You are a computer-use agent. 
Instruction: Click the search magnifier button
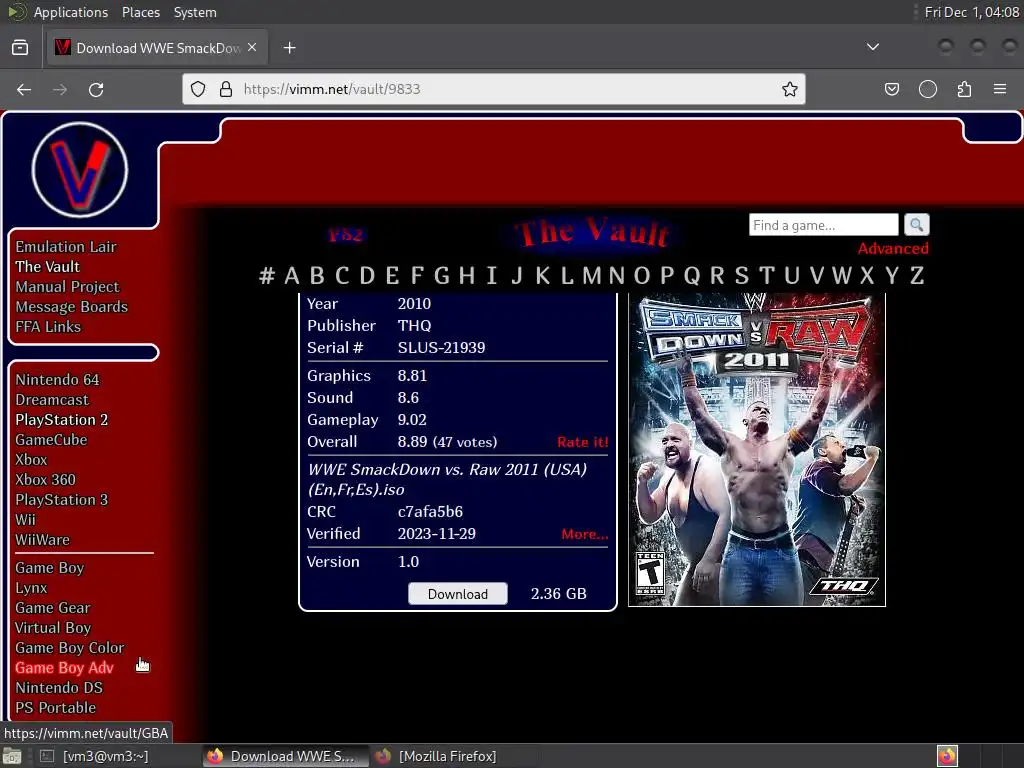(x=917, y=225)
